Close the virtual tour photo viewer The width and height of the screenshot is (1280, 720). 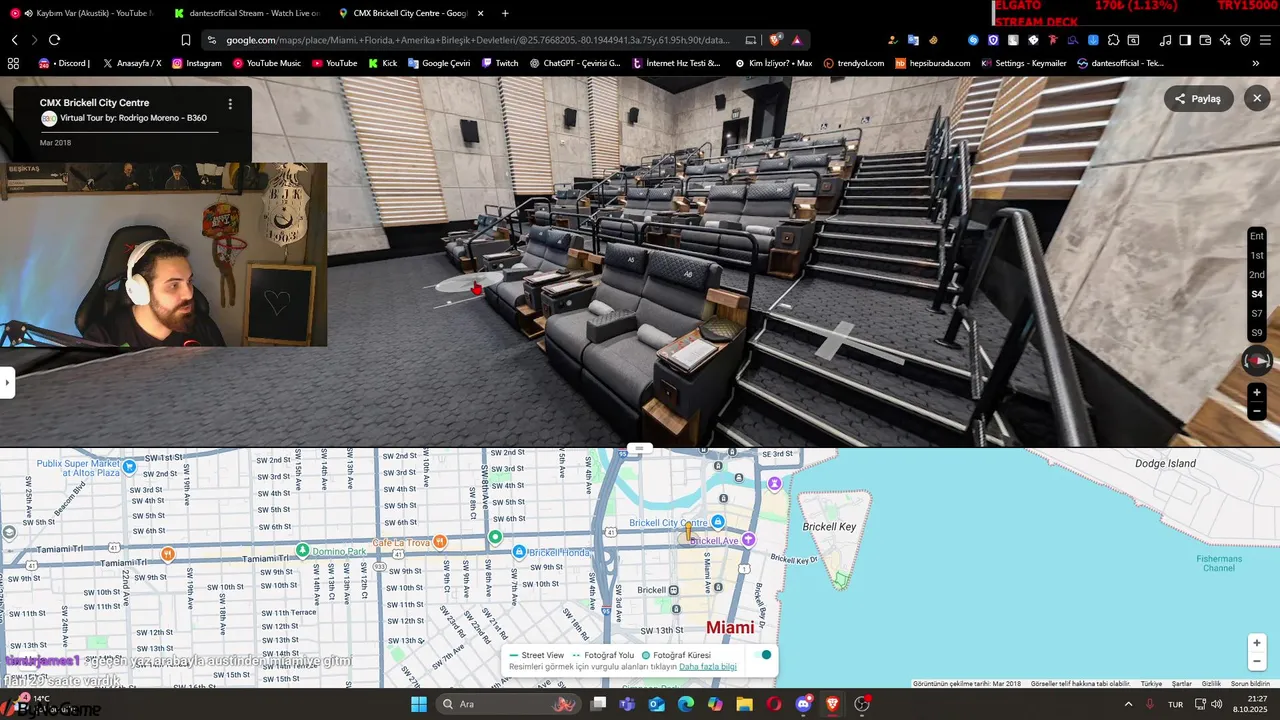(x=1257, y=98)
